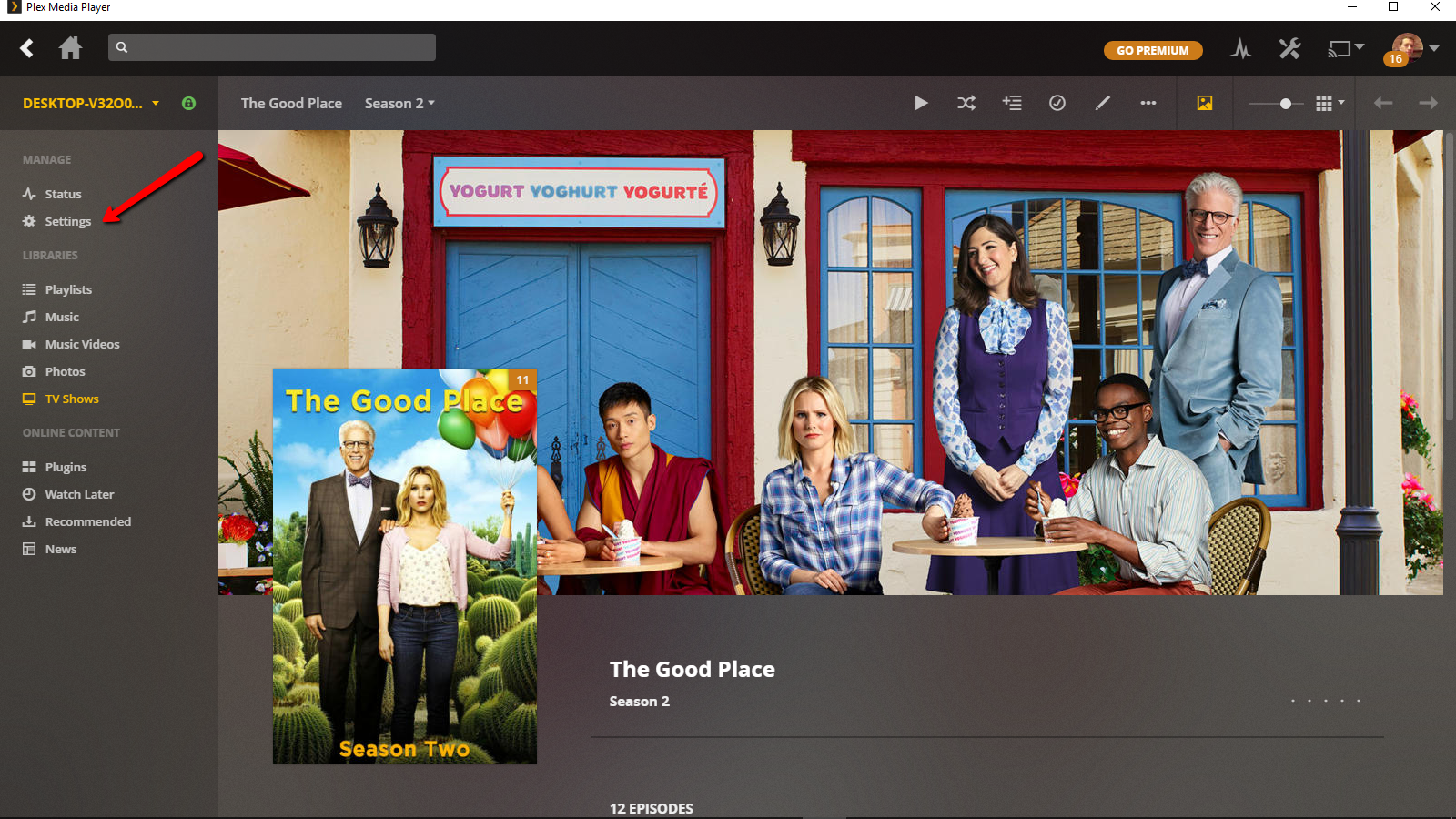Click the Season 2 subtitle text
The image size is (1456, 819).
click(x=640, y=701)
